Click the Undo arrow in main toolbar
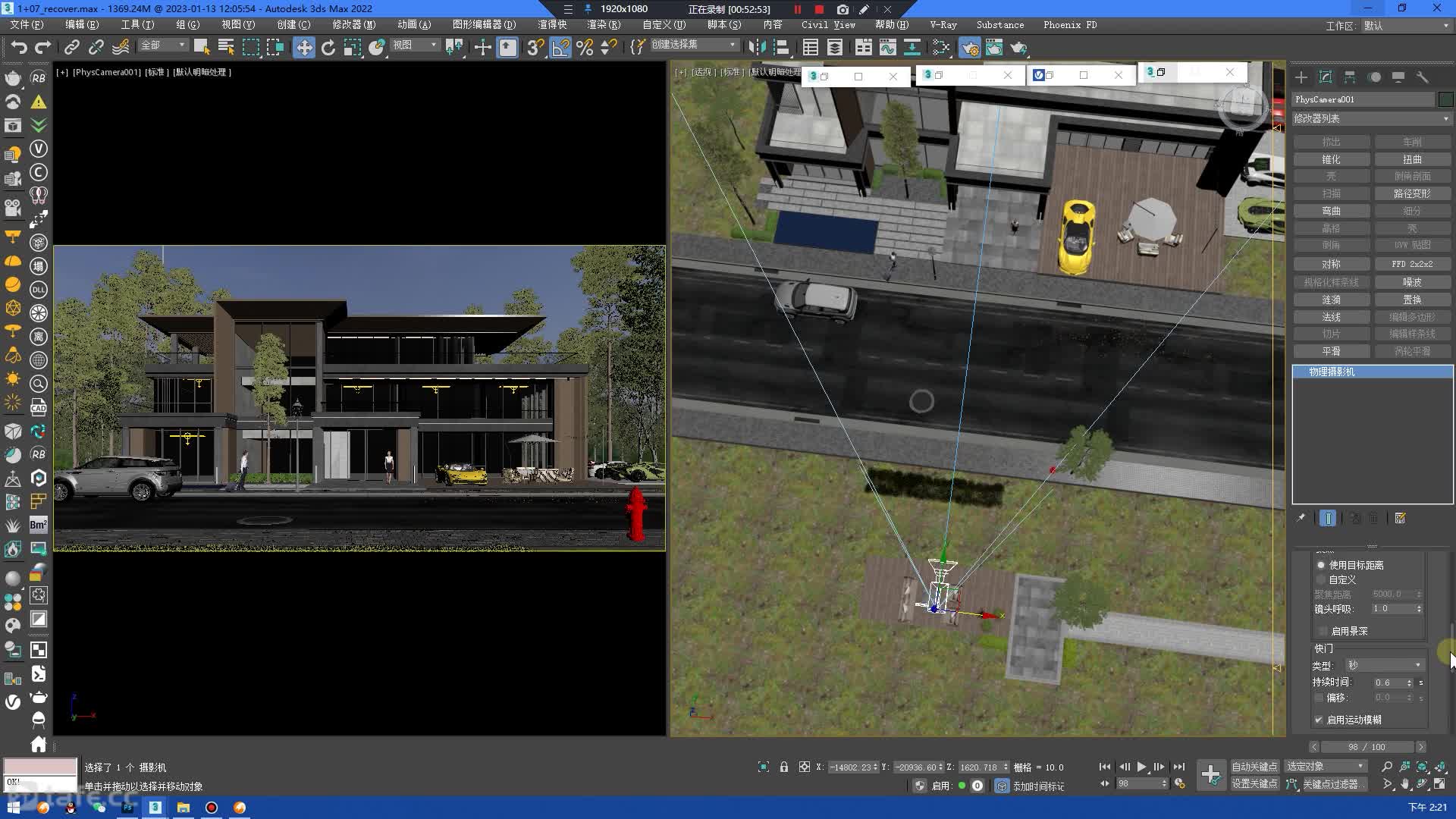1456x819 pixels. [18, 47]
